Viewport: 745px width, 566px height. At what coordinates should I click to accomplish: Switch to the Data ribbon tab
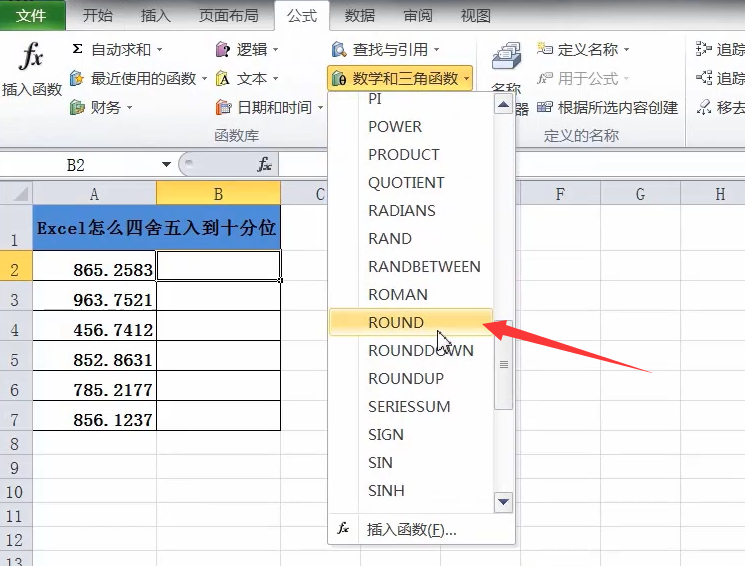click(x=360, y=16)
